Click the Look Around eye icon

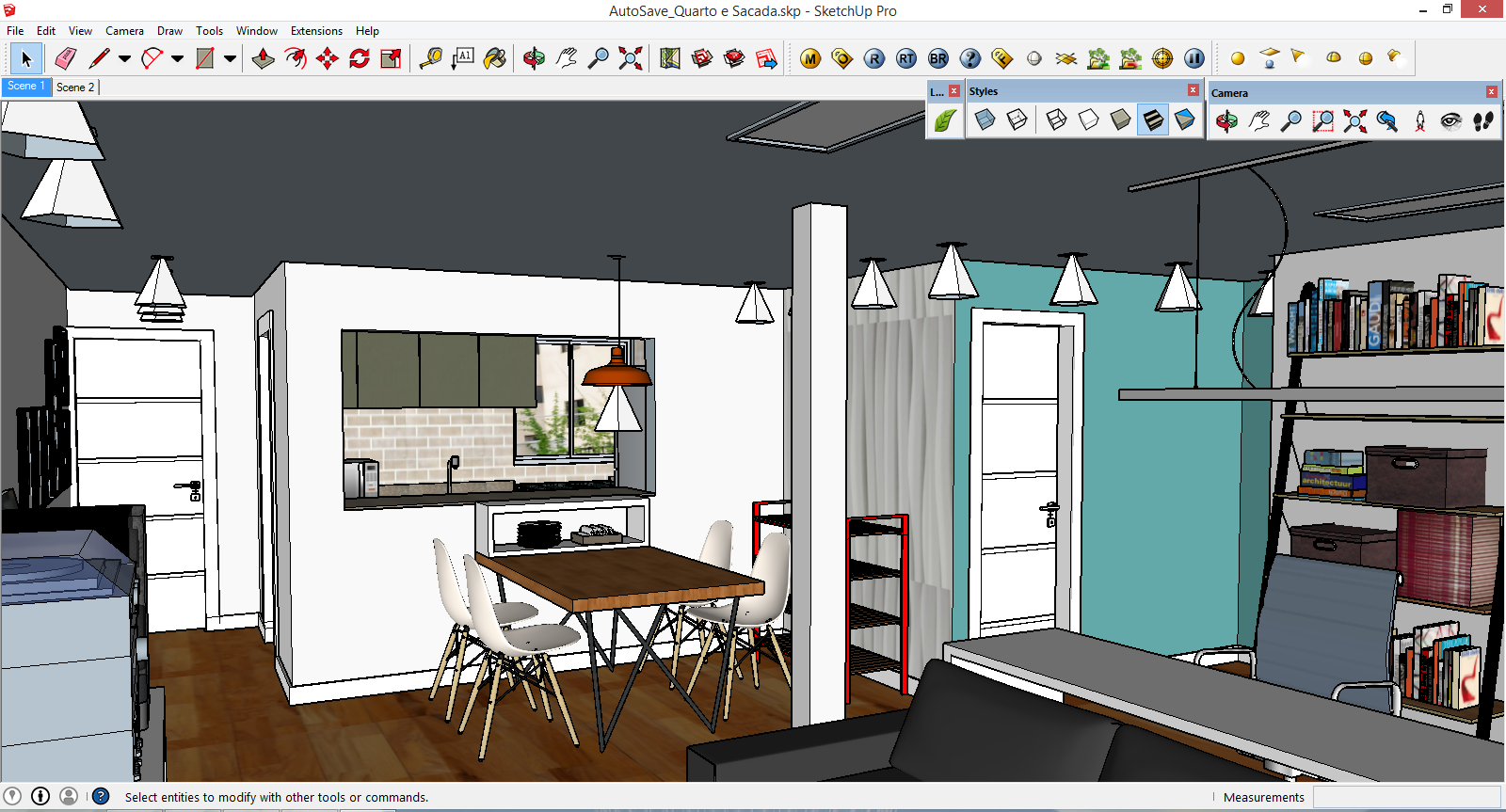(x=1451, y=120)
